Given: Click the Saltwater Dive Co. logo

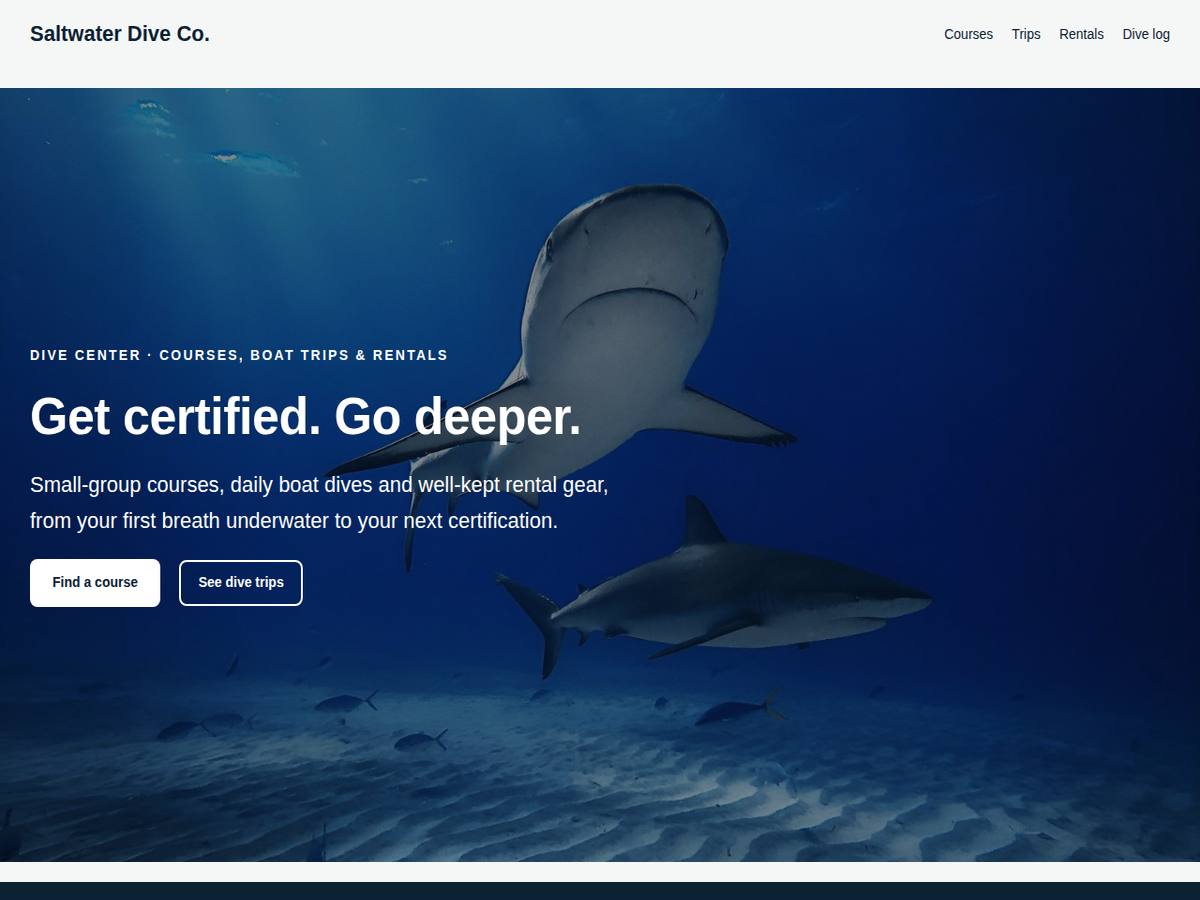Looking at the screenshot, I should point(120,34).
